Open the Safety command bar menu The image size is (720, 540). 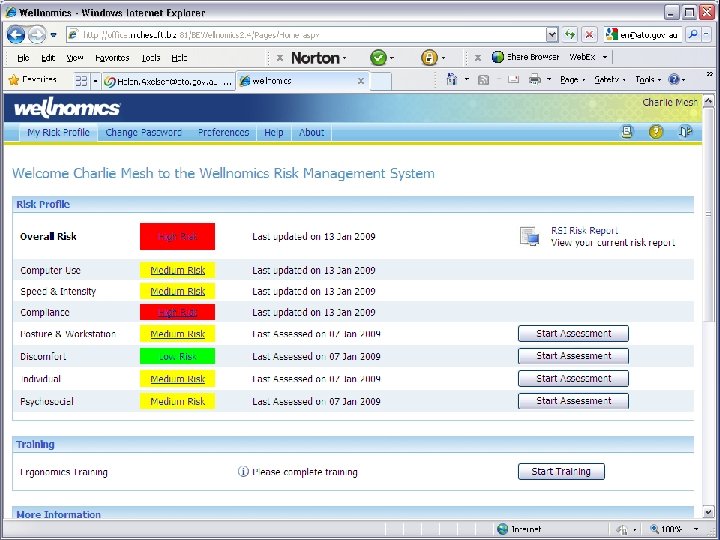pyautogui.click(x=610, y=80)
